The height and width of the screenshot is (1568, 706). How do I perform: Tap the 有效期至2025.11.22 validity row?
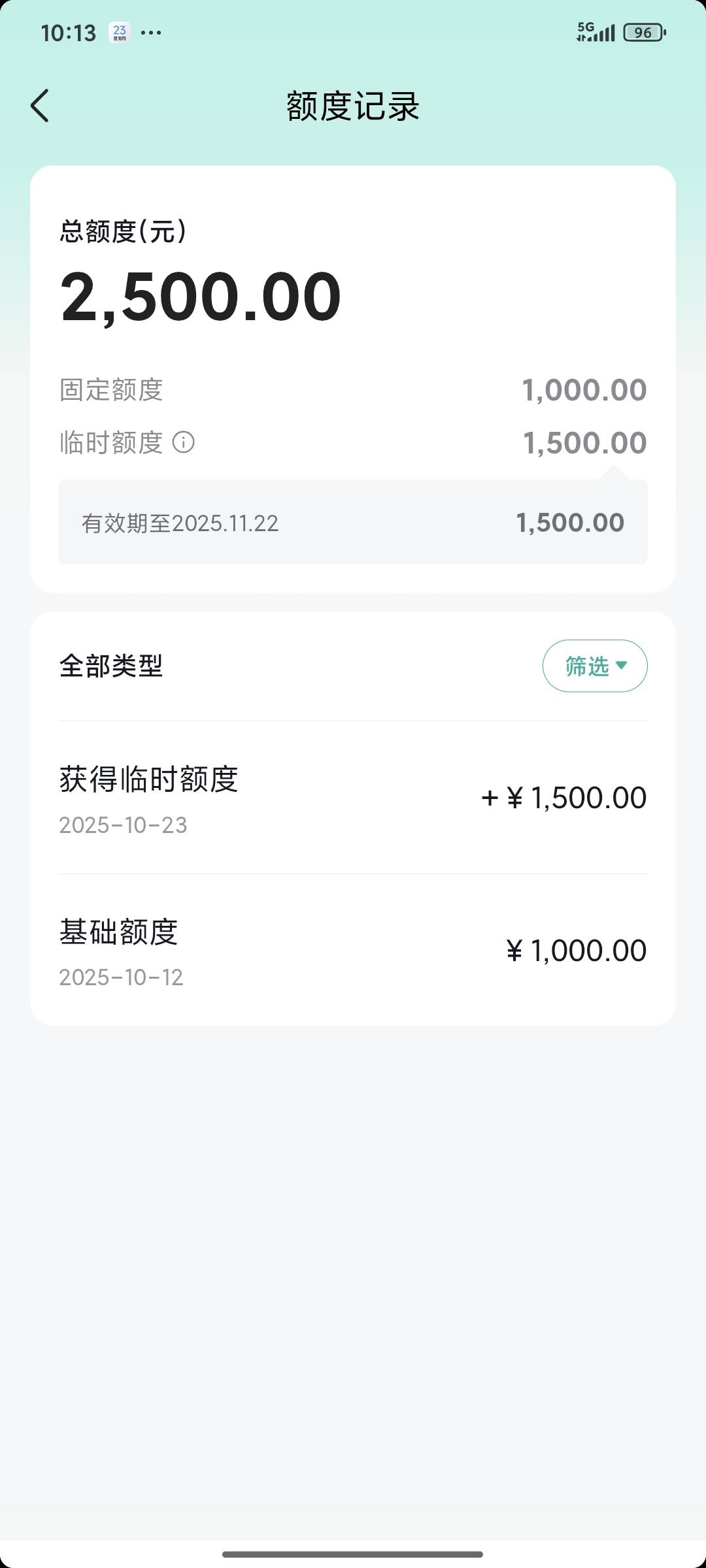tap(353, 523)
